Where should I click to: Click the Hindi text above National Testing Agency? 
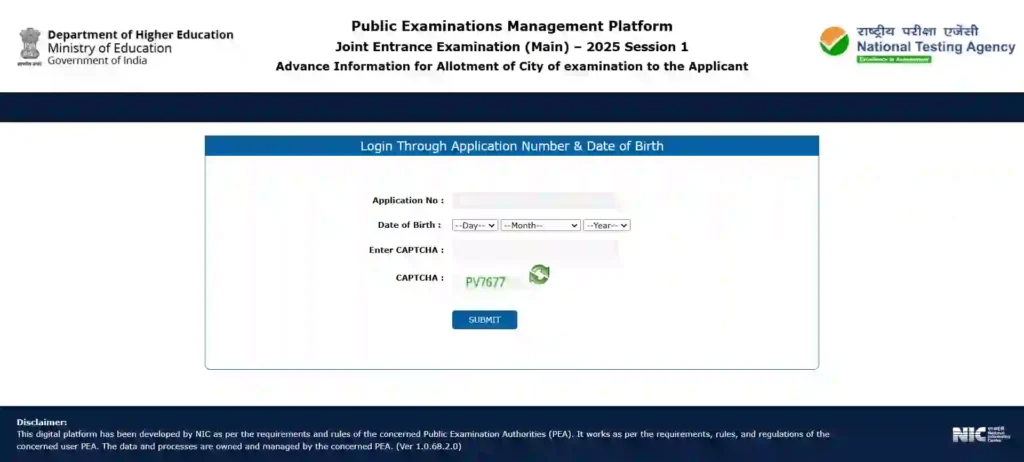pyautogui.click(x=918, y=31)
